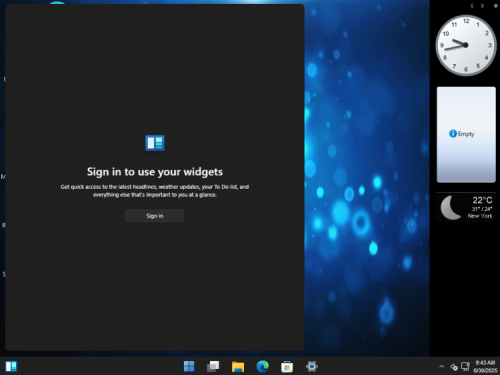
Task: Expand the hidden system tray icons
Action: coord(442,367)
